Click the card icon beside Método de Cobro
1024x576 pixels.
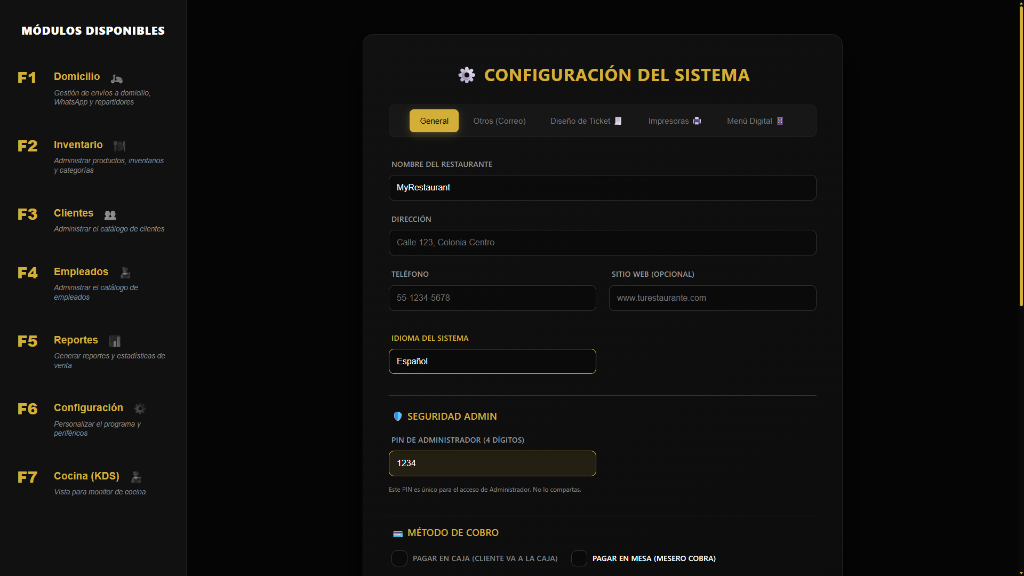[x=396, y=532]
